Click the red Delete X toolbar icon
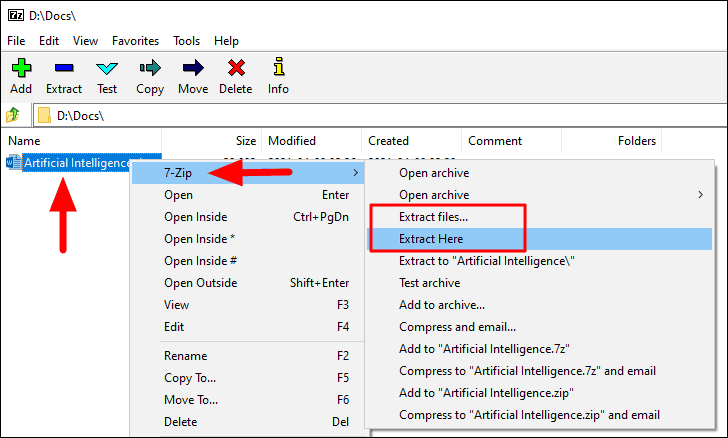This screenshot has height=438, width=728. pos(236,68)
